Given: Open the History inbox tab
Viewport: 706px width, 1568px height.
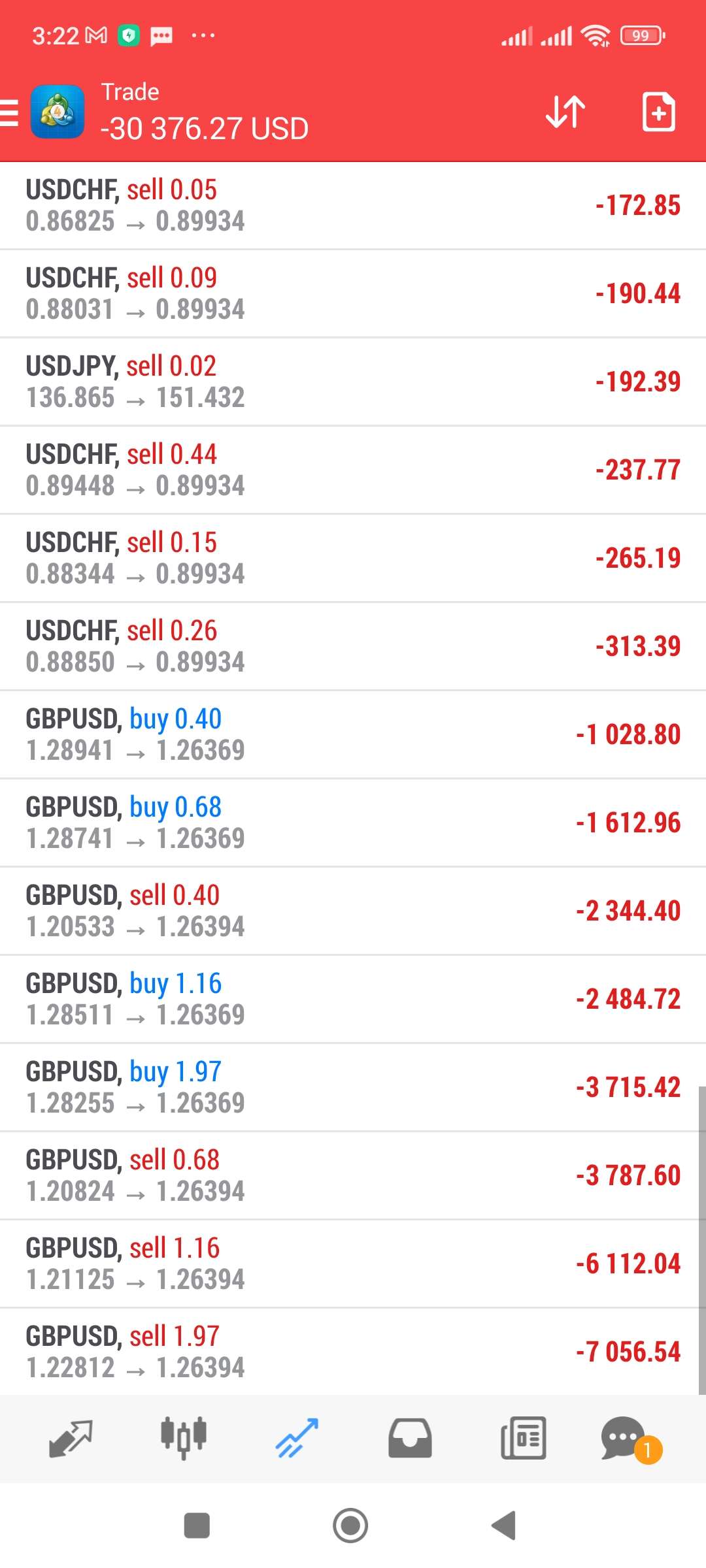Looking at the screenshot, I should [x=410, y=1439].
